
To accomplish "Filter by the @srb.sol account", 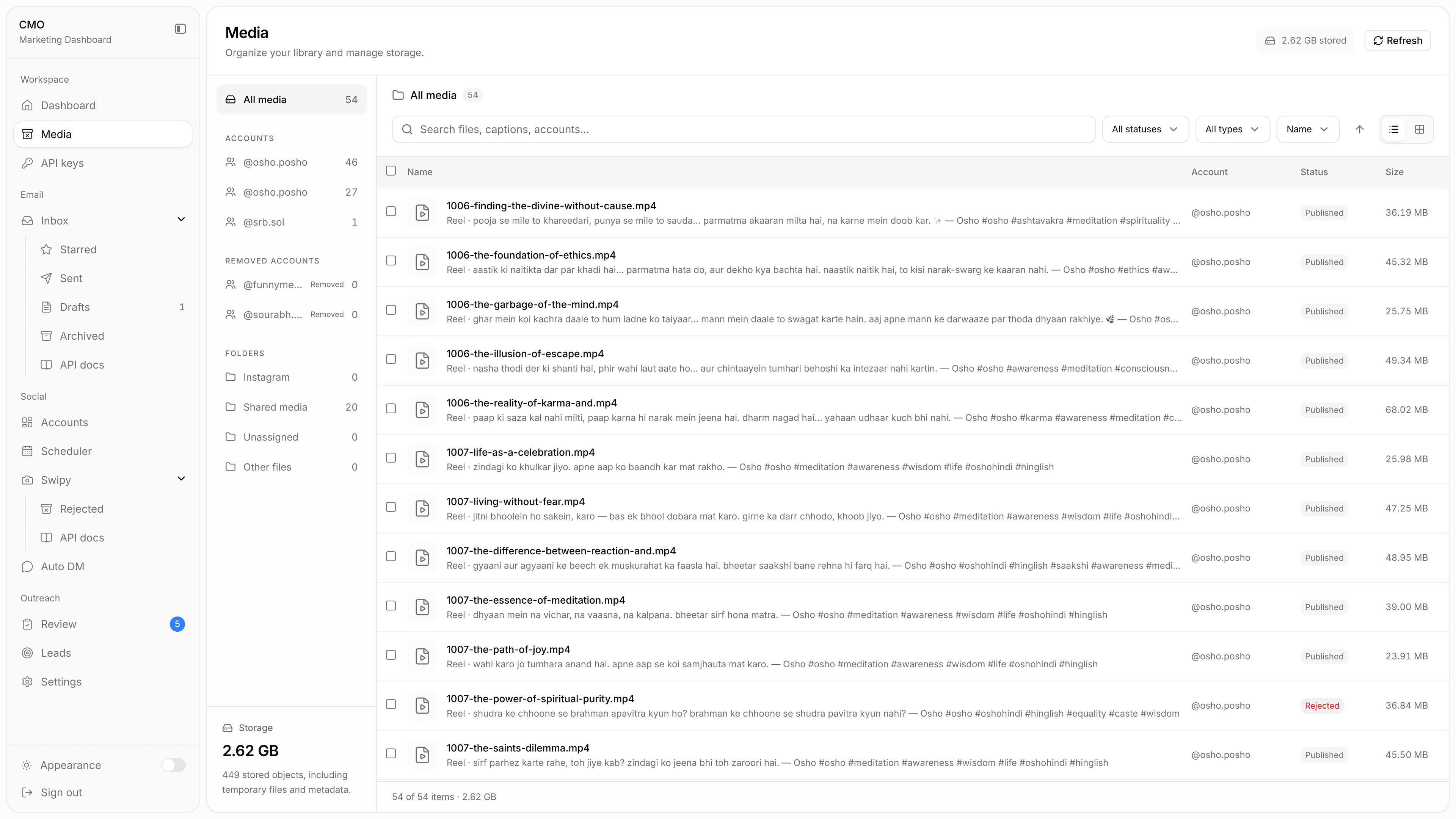I will 291,222.
